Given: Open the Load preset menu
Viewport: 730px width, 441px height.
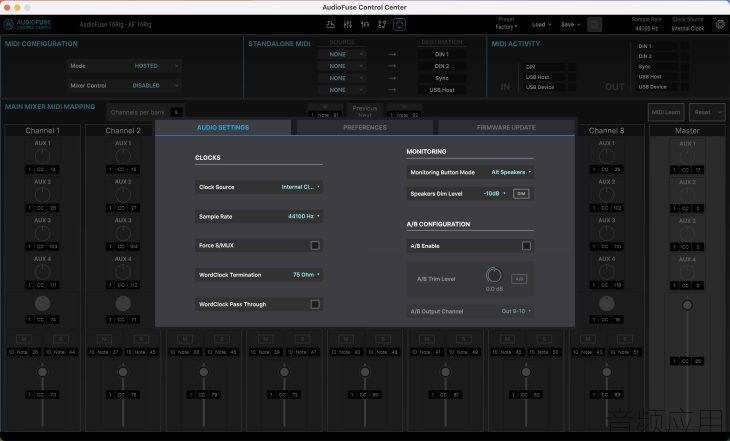Looking at the screenshot, I should click(x=541, y=25).
